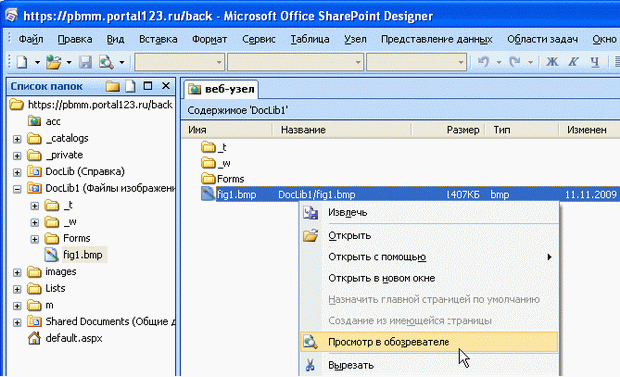Select the _w folder in contents list

[216, 163]
